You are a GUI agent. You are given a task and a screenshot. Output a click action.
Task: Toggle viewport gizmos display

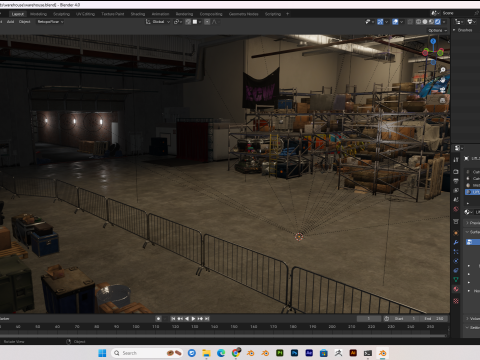[x=380, y=22]
